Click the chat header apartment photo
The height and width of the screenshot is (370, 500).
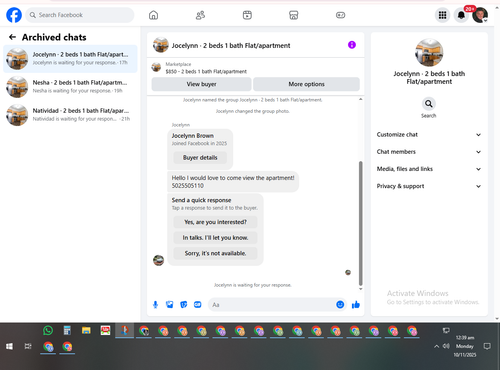(160, 45)
